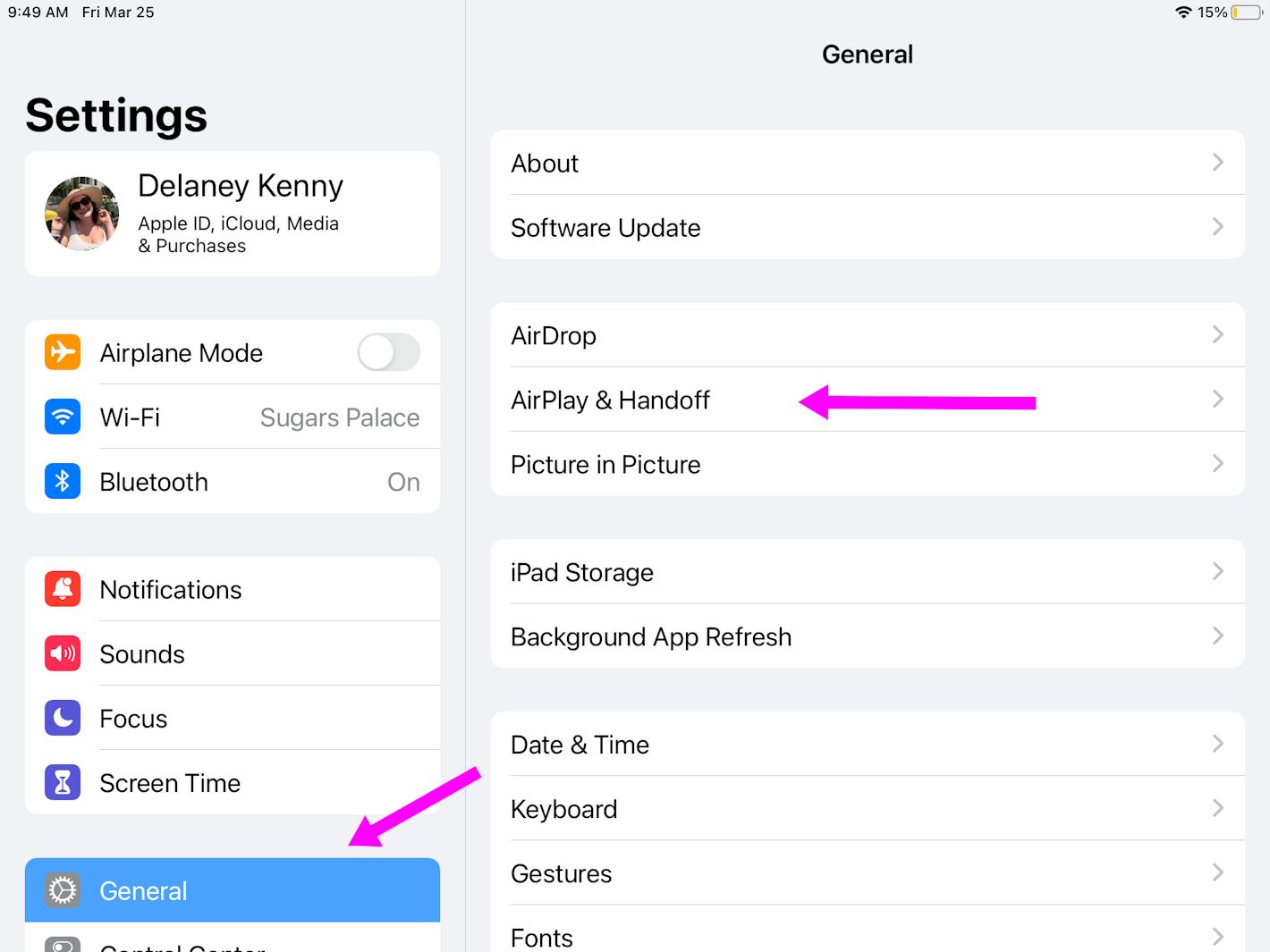
Task: Expand the Picture in Picture chevron
Action: [1217, 464]
